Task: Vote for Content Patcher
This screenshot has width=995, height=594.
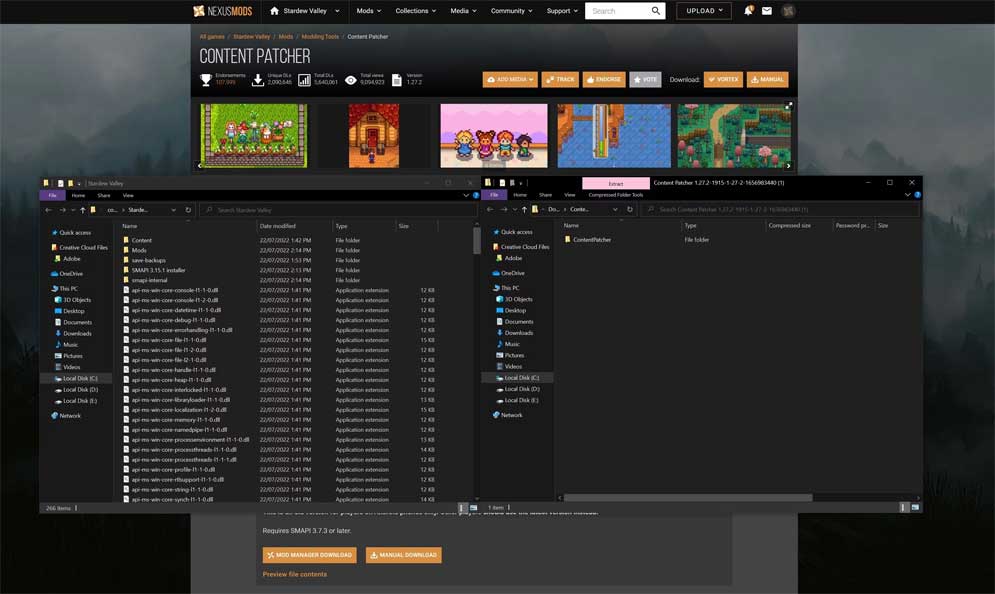Action: 646,79
